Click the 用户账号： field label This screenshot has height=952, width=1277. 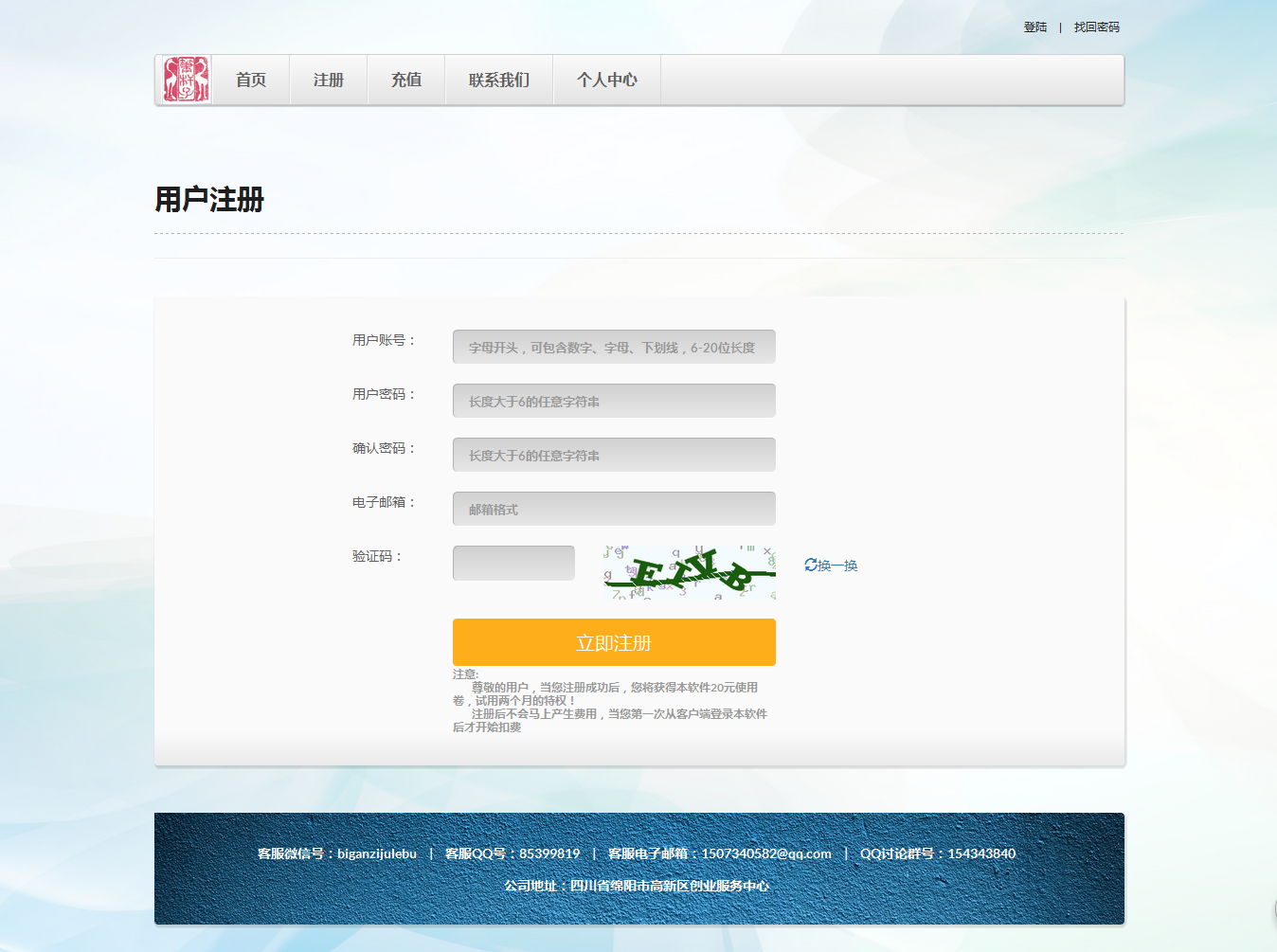point(384,340)
